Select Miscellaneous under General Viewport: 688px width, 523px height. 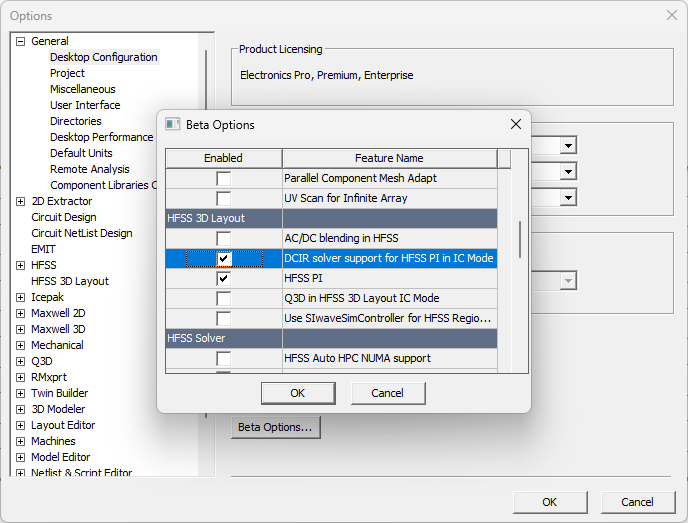[x=82, y=89]
